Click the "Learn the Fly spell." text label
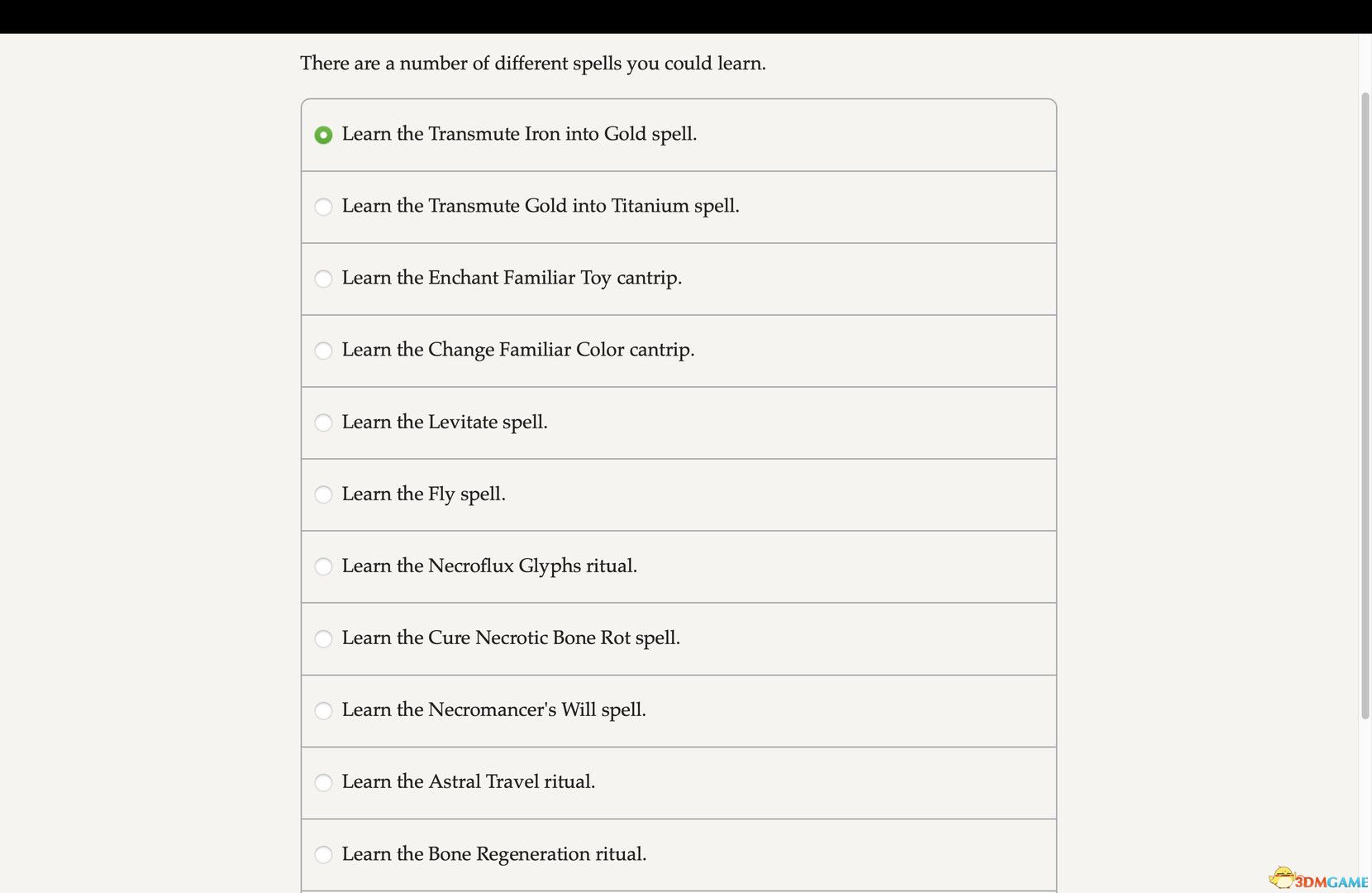Viewport: 1372px width, 893px height. 423,494
